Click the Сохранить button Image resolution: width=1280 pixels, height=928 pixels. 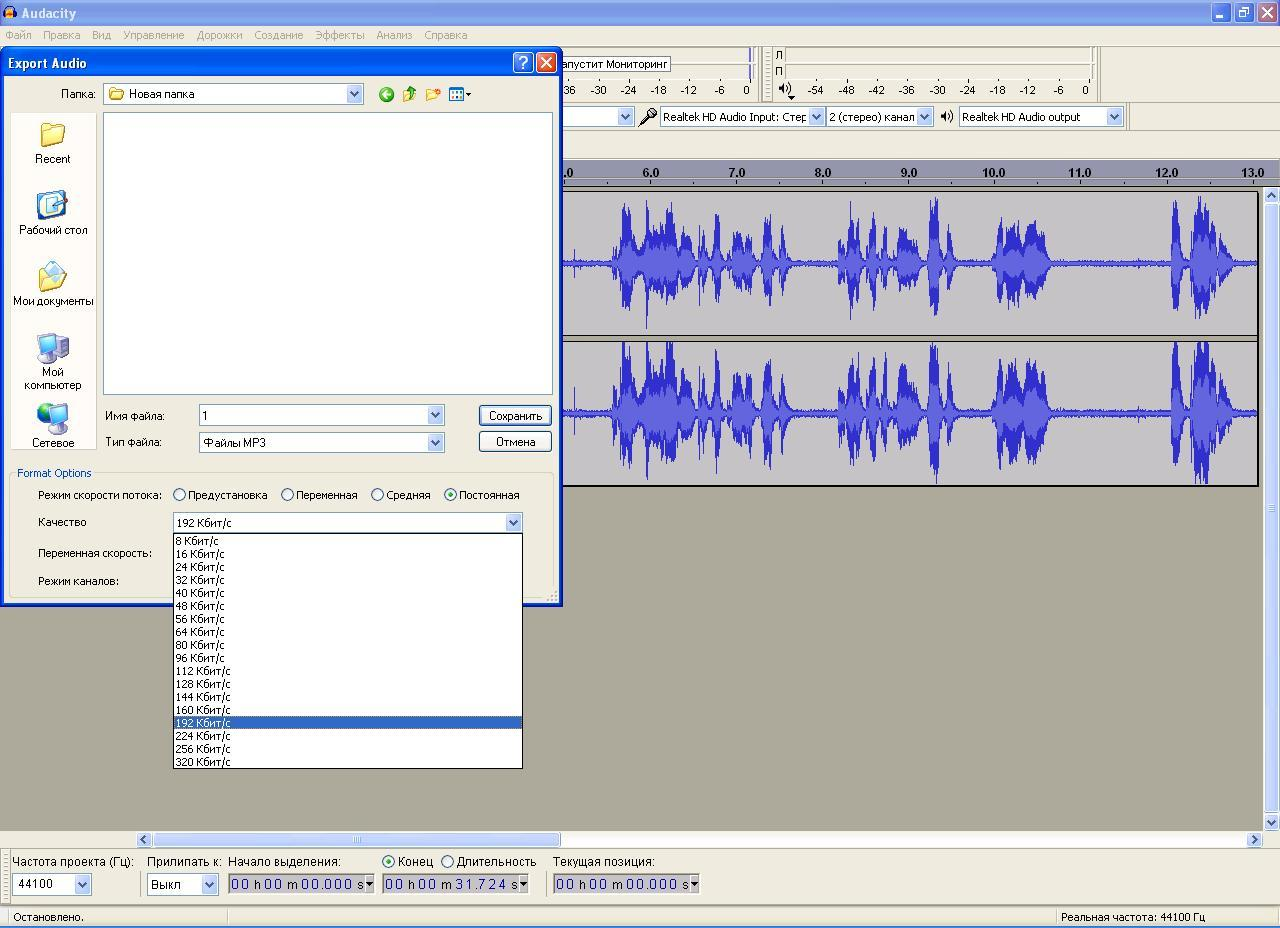tap(515, 415)
